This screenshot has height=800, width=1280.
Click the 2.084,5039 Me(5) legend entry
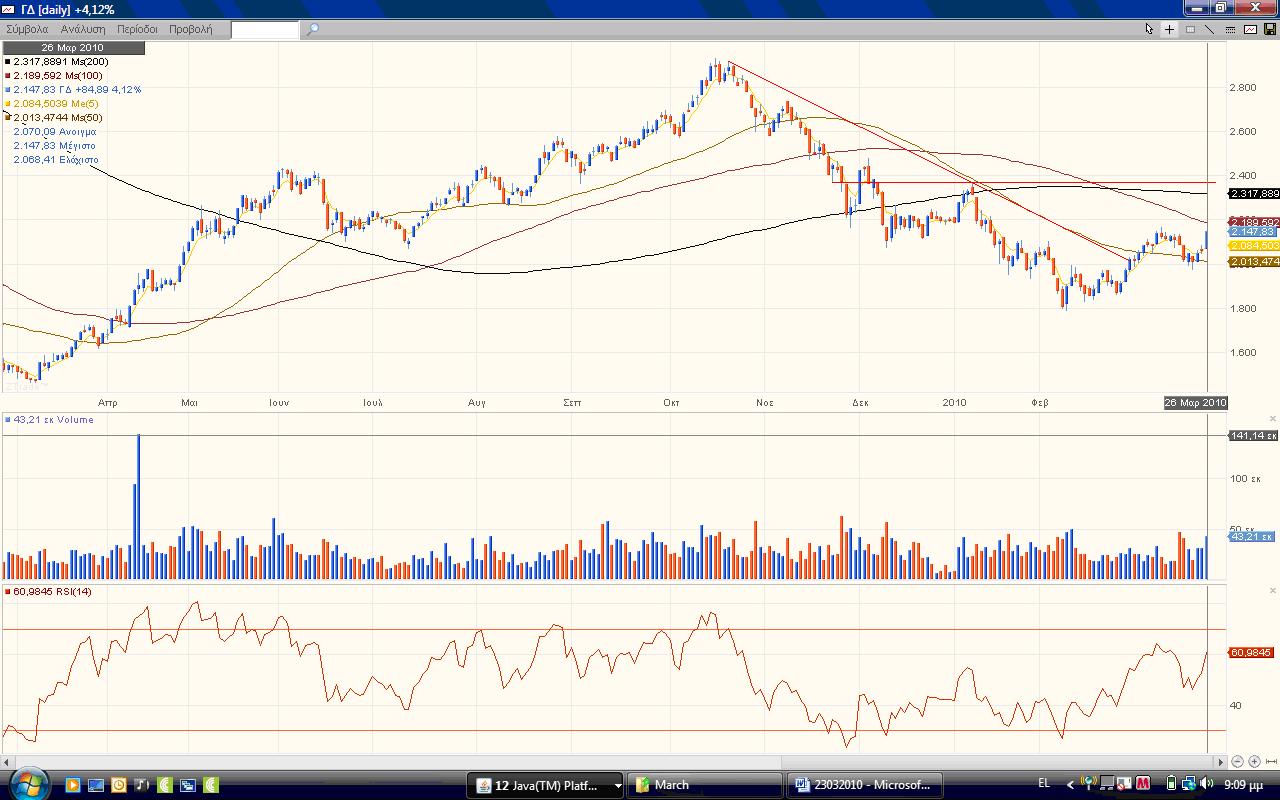52,104
